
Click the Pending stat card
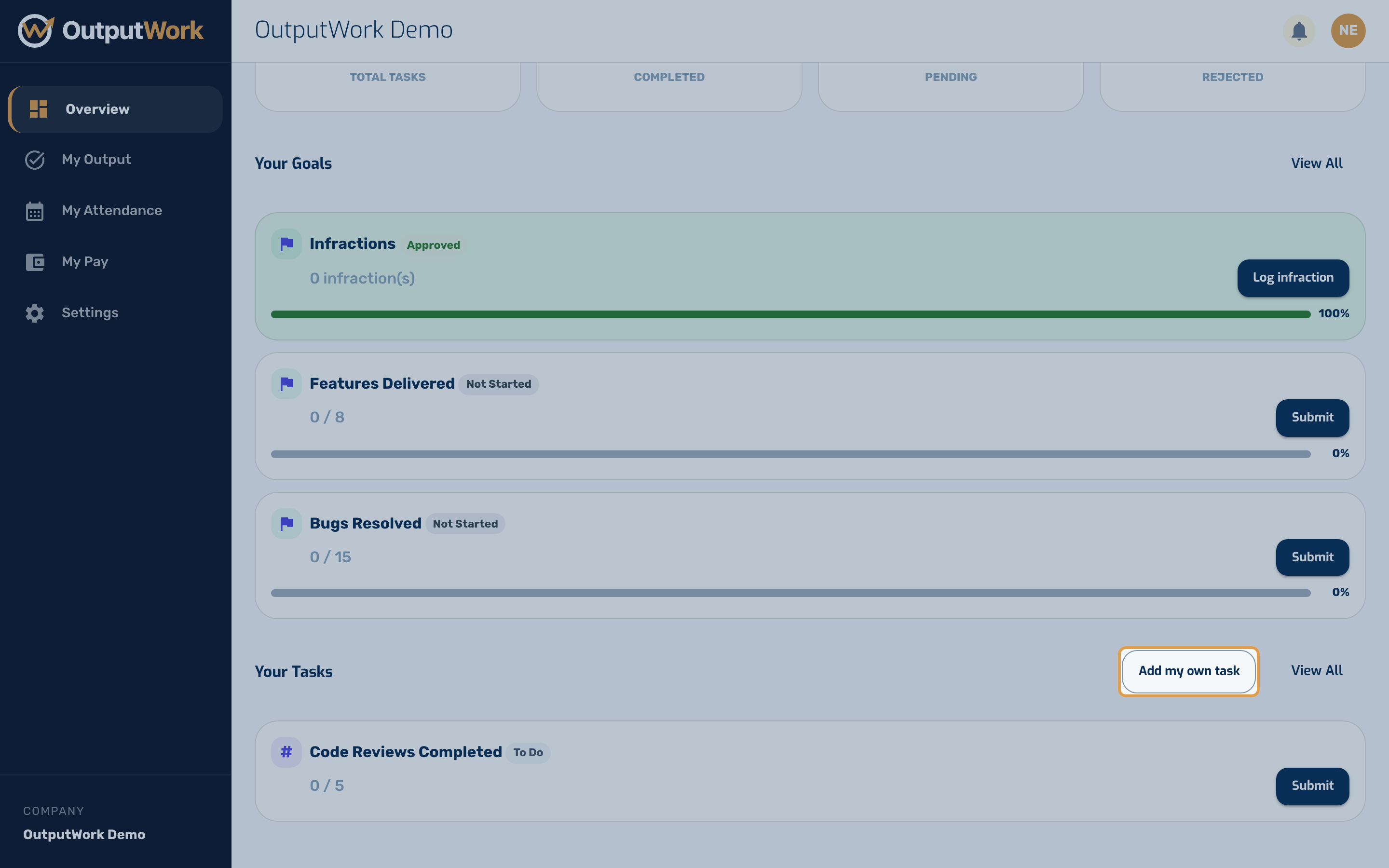951,87
